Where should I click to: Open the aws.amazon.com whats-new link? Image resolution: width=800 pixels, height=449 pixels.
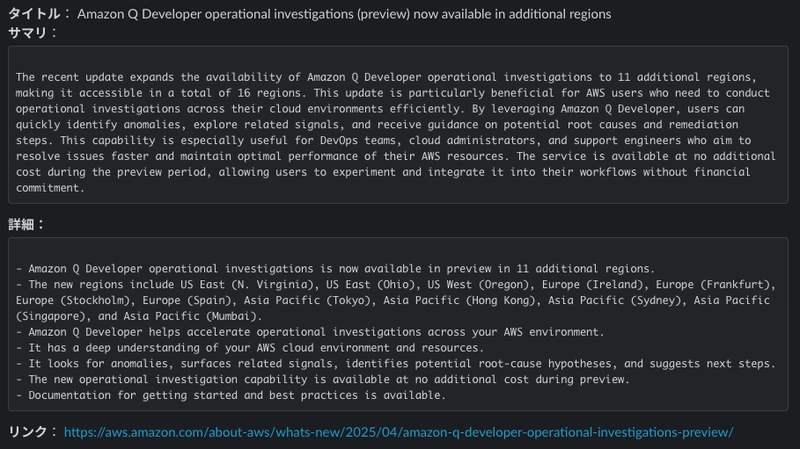pyautogui.click(x=398, y=432)
